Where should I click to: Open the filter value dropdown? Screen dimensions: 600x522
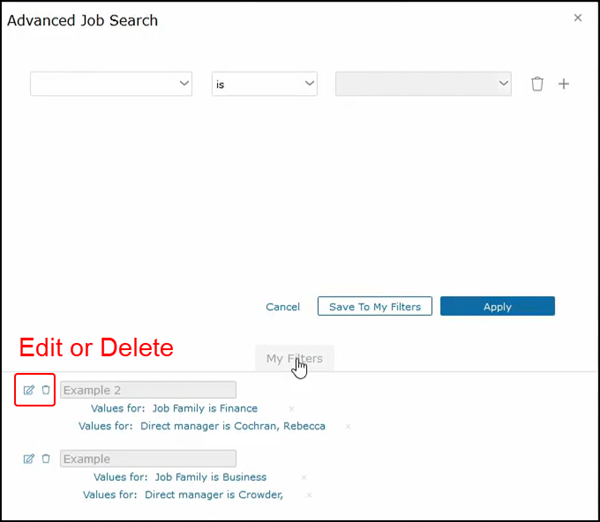coord(424,85)
